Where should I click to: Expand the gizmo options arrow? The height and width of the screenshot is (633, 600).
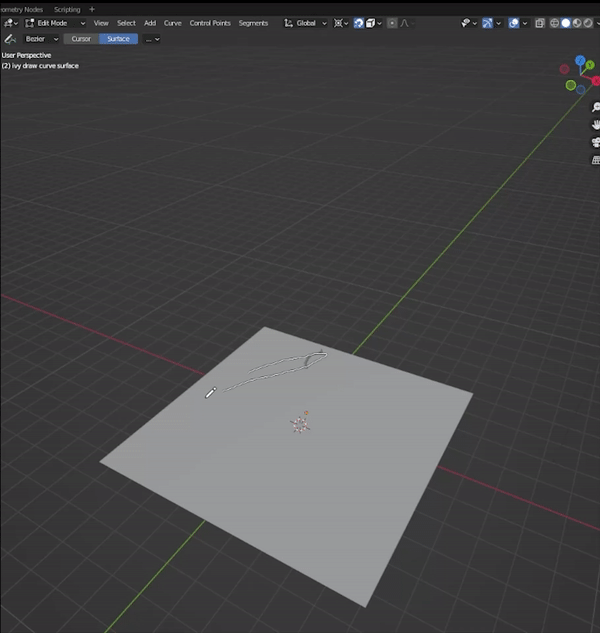[499, 23]
